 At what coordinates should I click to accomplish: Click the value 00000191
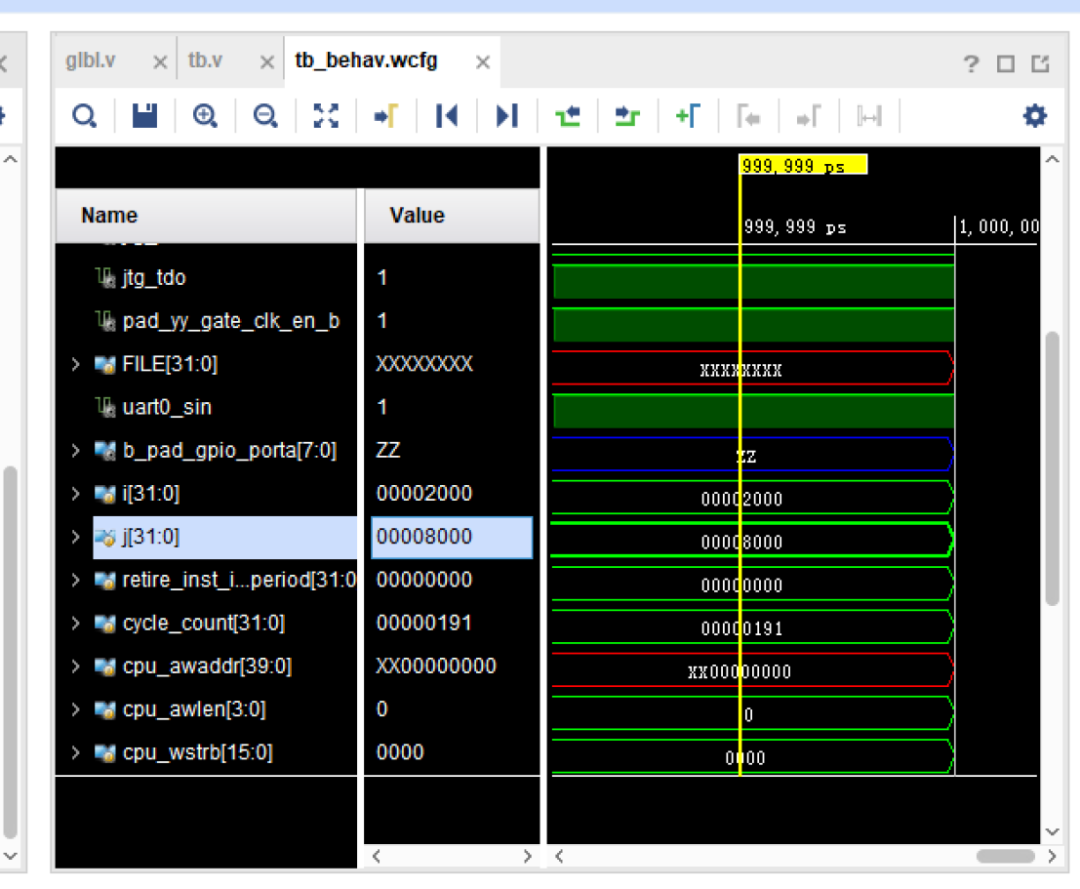click(x=424, y=623)
